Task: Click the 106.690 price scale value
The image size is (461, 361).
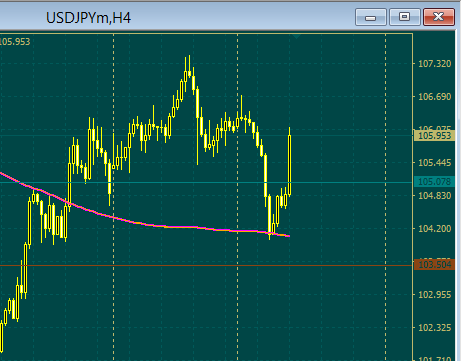Action: pyautogui.click(x=434, y=97)
